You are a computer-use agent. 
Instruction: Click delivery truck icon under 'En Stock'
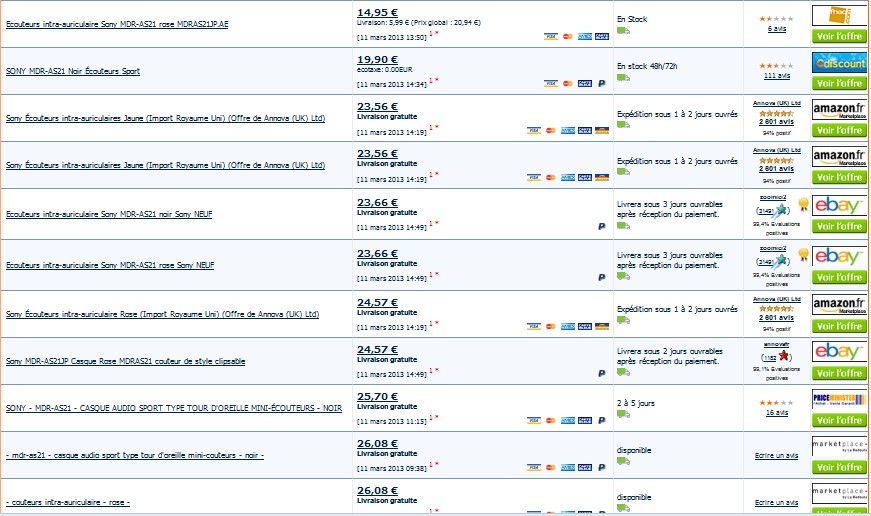[623, 31]
